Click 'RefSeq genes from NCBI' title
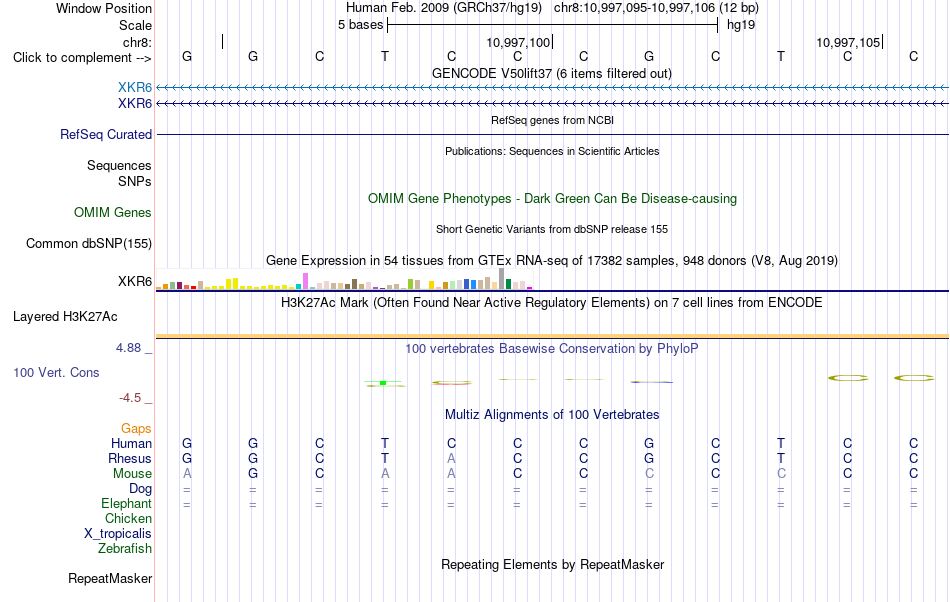 point(552,120)
